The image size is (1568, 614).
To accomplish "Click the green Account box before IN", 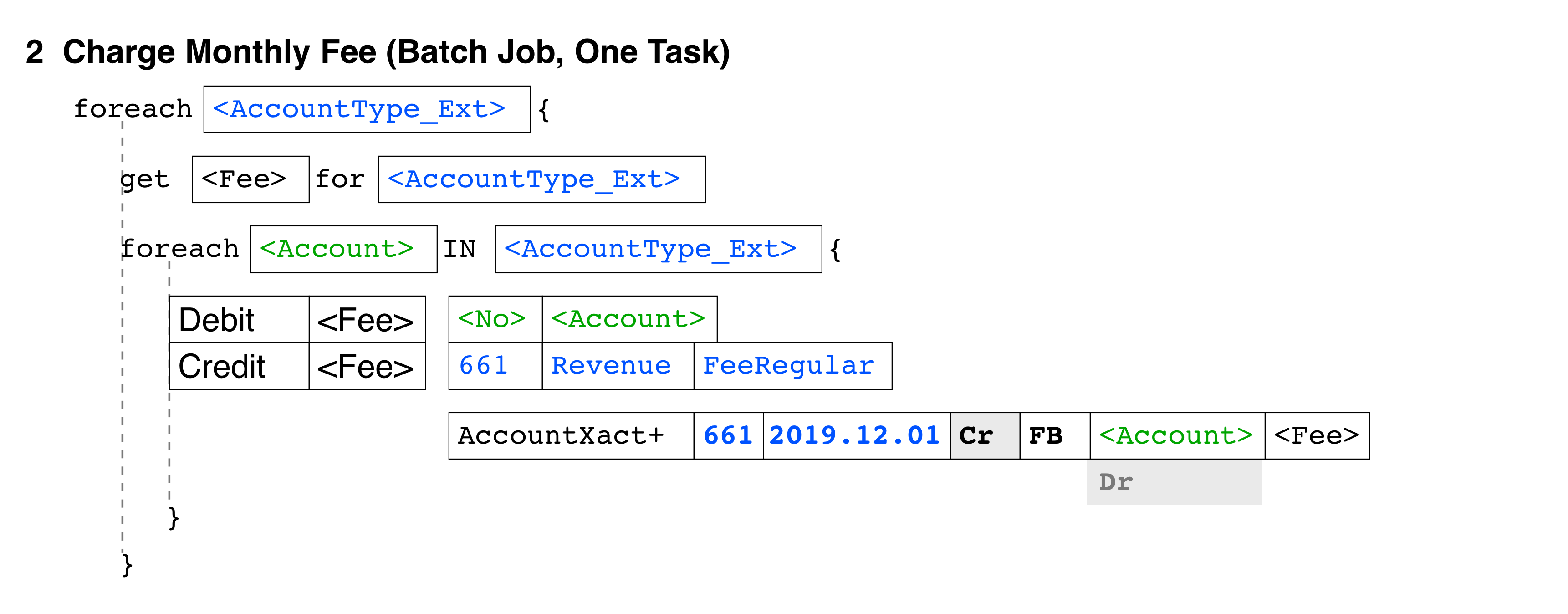I will coord(344,250).
